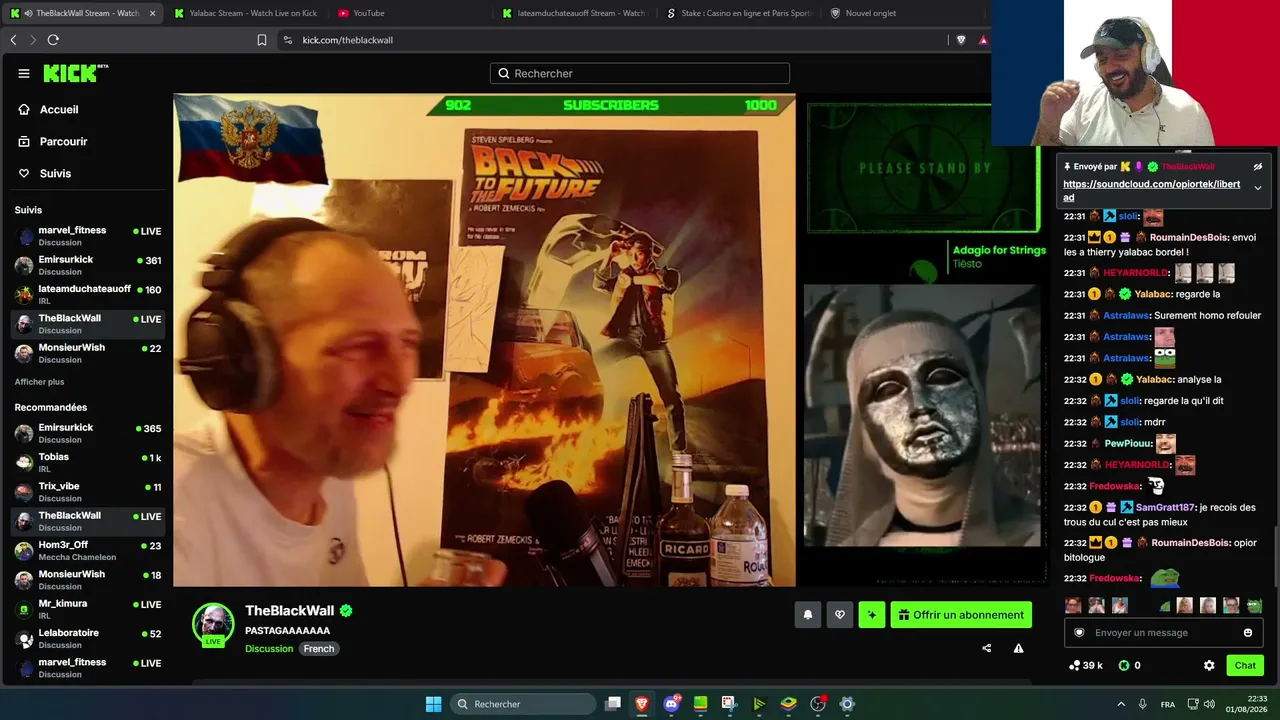Open chat identity badge icon
Viewport: 1280px width, 720px height.
click(x=1079, y=632)
